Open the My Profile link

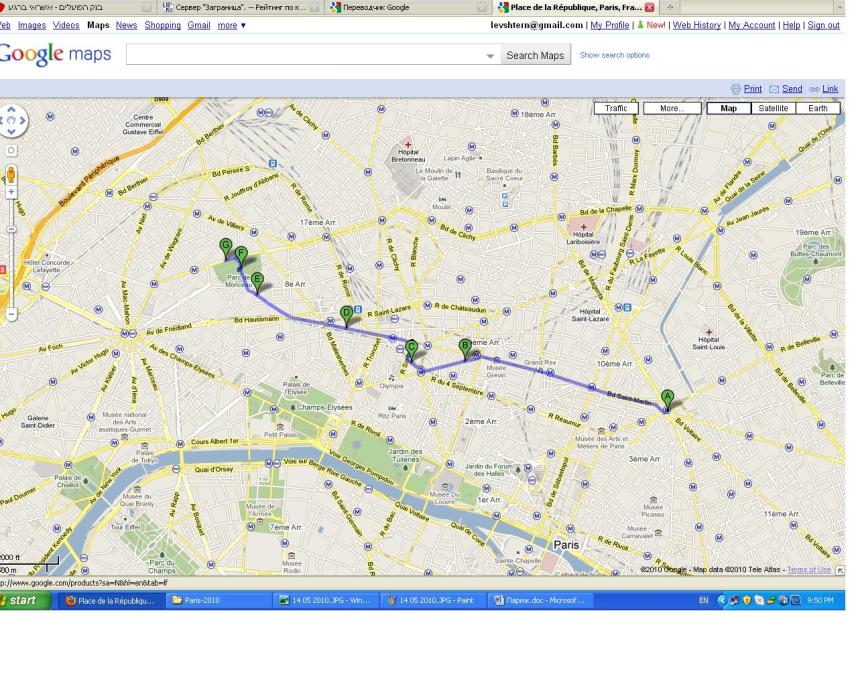[610, 25]
